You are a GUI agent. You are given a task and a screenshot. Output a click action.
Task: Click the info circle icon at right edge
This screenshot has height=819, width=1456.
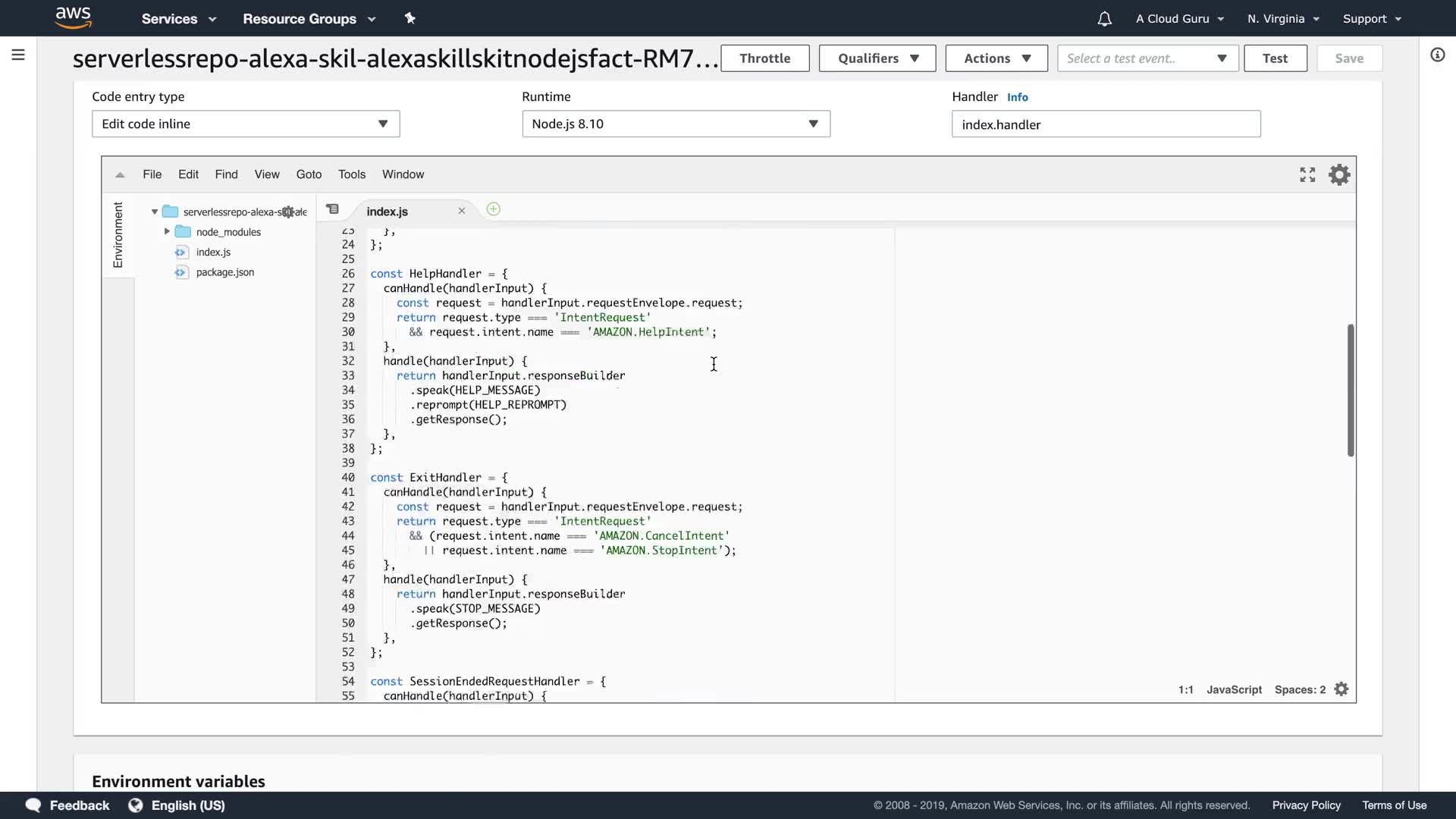click(1437, 55)
